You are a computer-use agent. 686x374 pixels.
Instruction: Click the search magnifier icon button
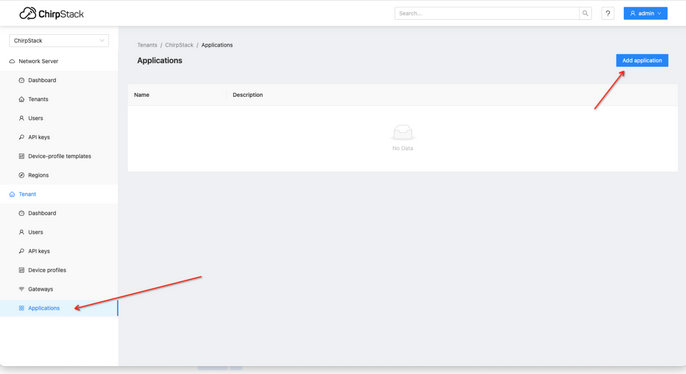pyautogui.click(x=585, y=14)
